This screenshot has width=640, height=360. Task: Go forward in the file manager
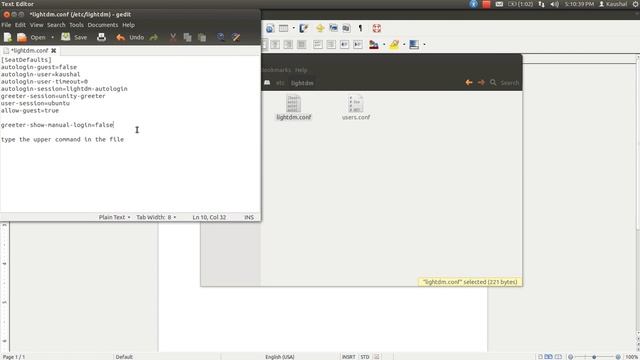(x=481, y=82)
